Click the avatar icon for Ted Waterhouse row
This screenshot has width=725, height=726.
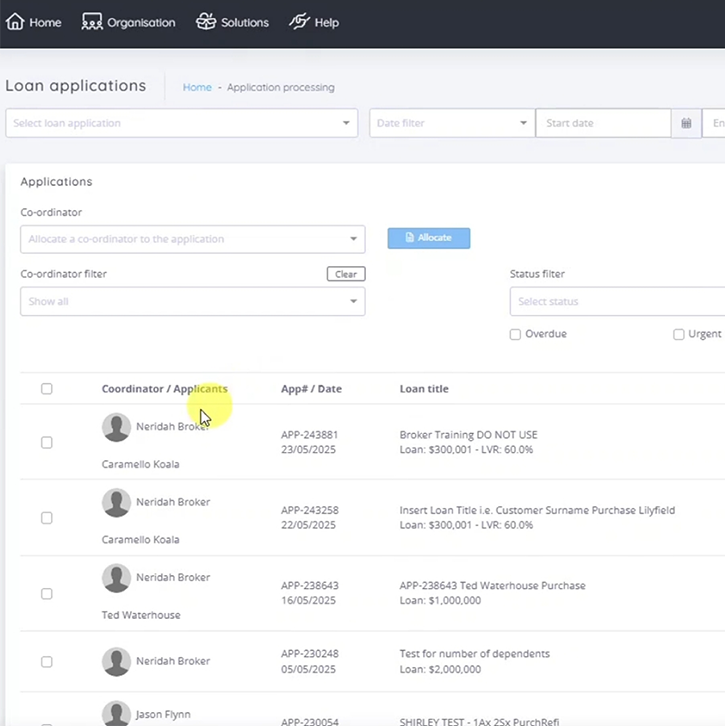(x=117, y=578)
